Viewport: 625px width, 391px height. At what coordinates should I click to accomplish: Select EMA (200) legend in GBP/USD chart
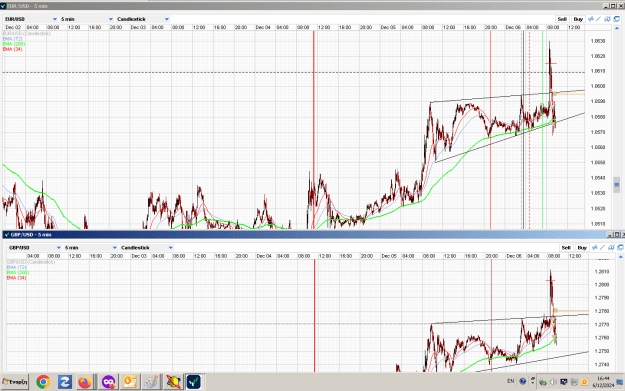point(18,272)
